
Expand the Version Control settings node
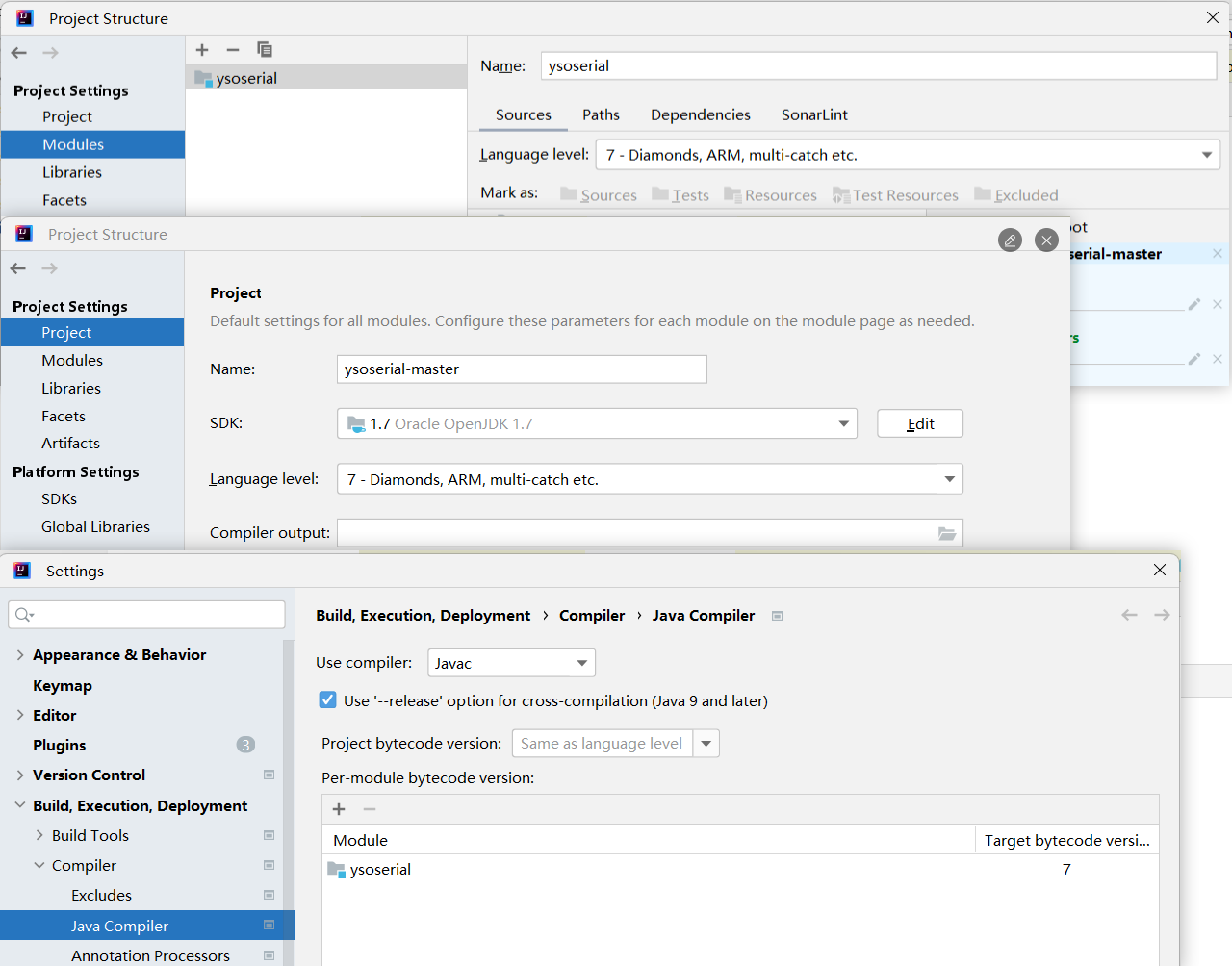[x=20, y=775]
